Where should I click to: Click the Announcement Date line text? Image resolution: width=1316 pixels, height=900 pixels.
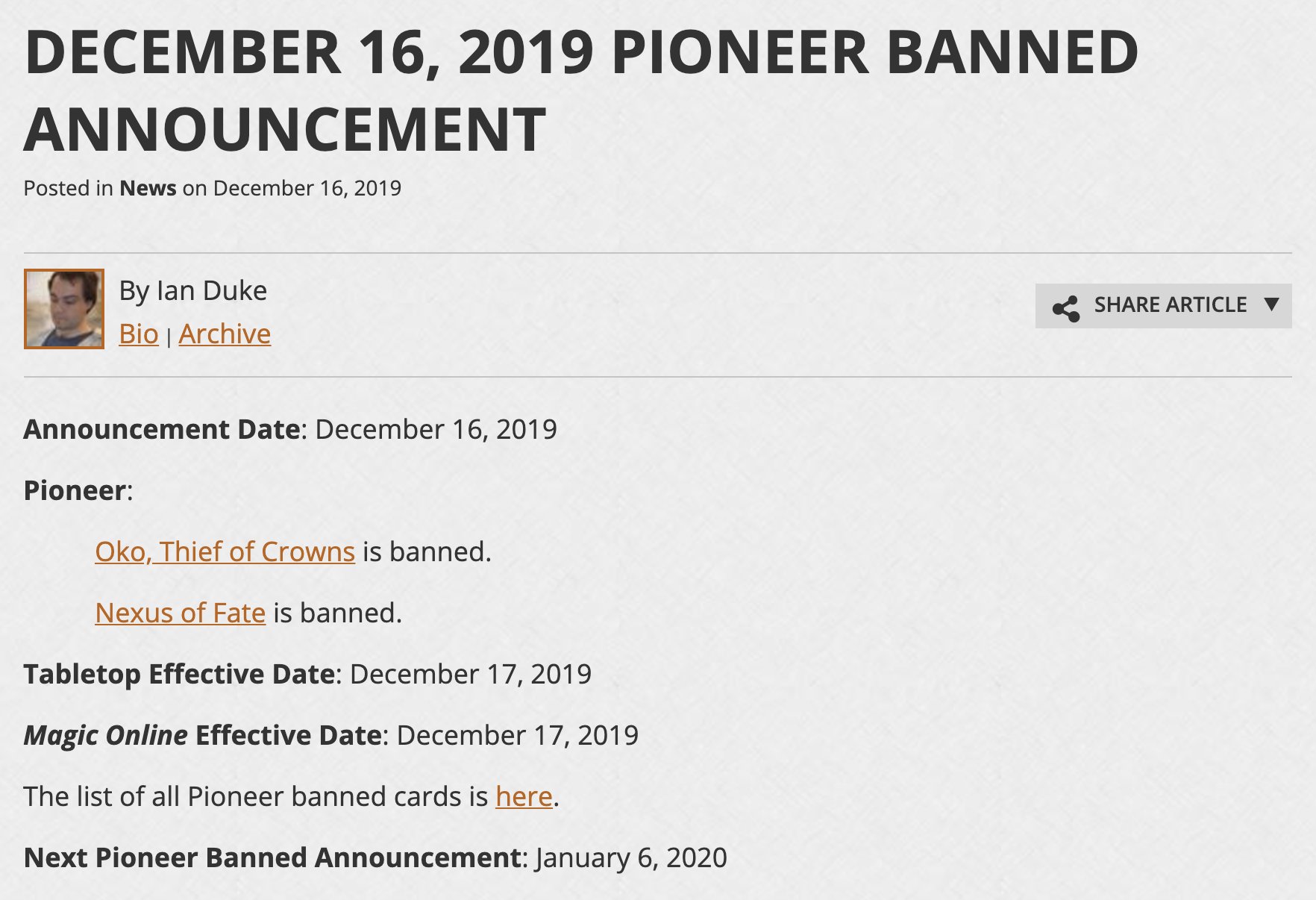coord(290,429)
